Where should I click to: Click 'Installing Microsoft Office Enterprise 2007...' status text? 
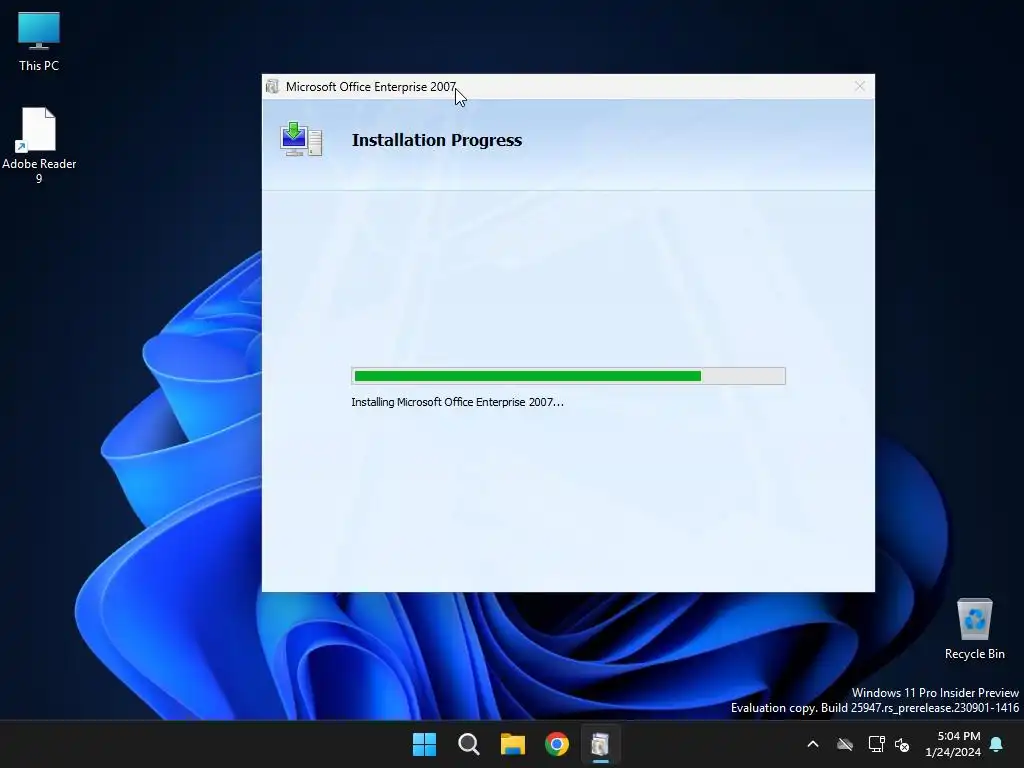coord(457,402)
